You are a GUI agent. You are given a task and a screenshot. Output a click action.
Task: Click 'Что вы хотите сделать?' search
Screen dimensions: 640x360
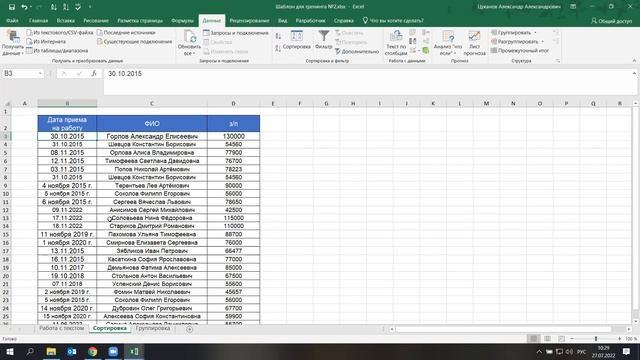(x=393, y=20)
